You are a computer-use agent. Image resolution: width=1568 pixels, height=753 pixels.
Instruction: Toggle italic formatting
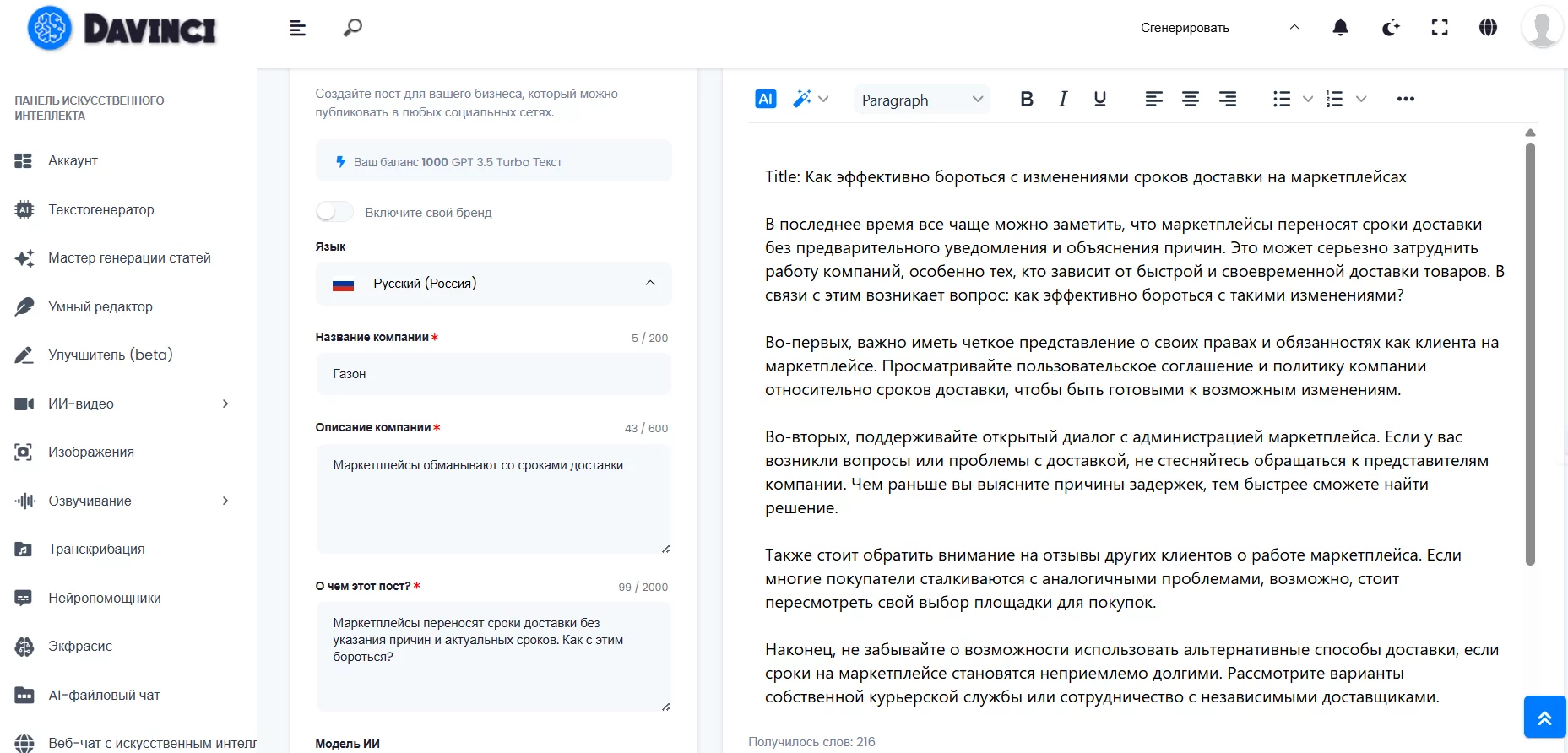(x=1063, y=99)
